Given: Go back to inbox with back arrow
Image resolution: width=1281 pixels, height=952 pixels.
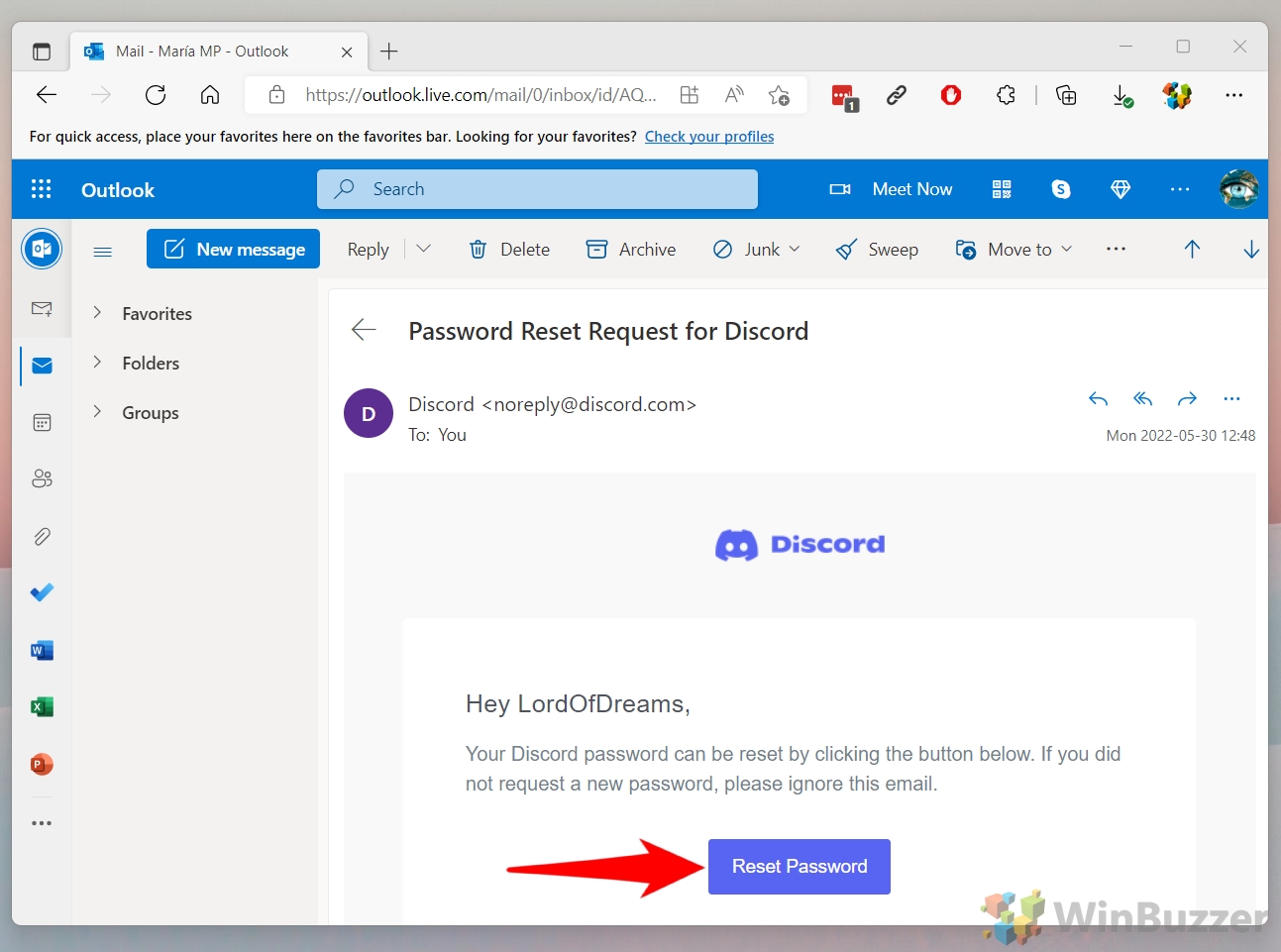Looking at the screenshot, I should [x=364, y=330].
